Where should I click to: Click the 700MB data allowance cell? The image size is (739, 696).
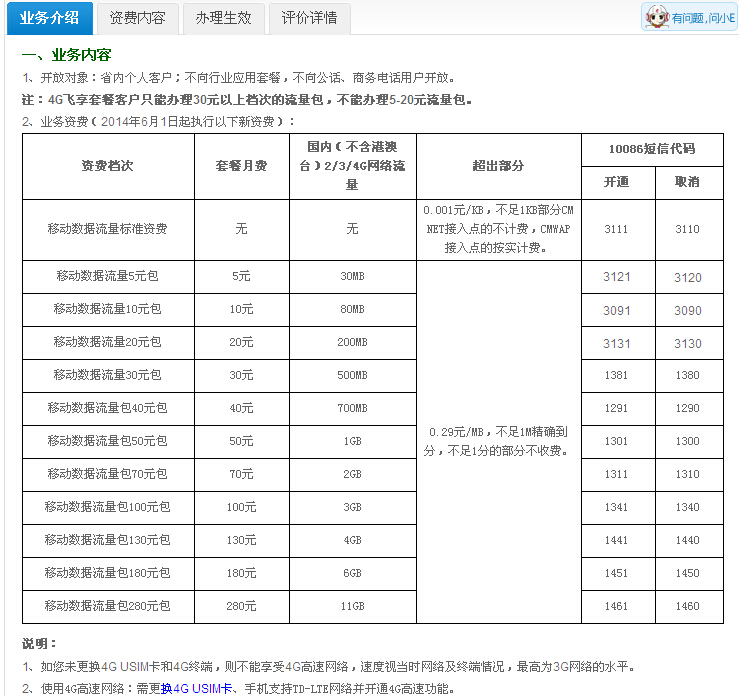353,409
